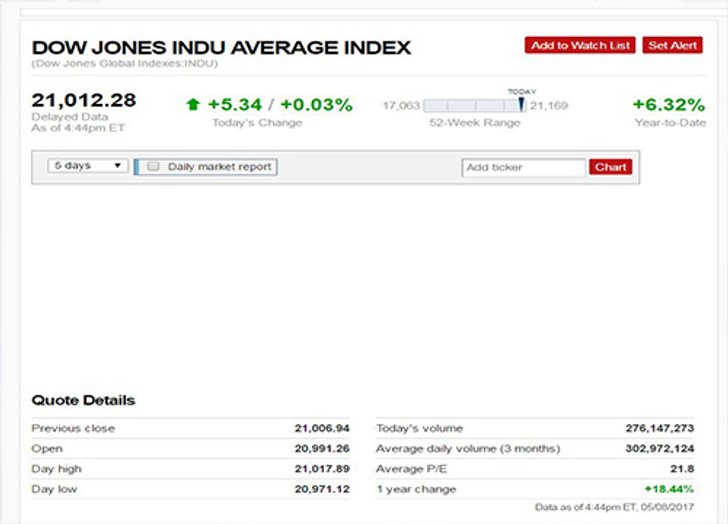This screenshot has width=728, height=524.
Task: Select Today's volume value 276,147,273
Action: coord(660,428)
